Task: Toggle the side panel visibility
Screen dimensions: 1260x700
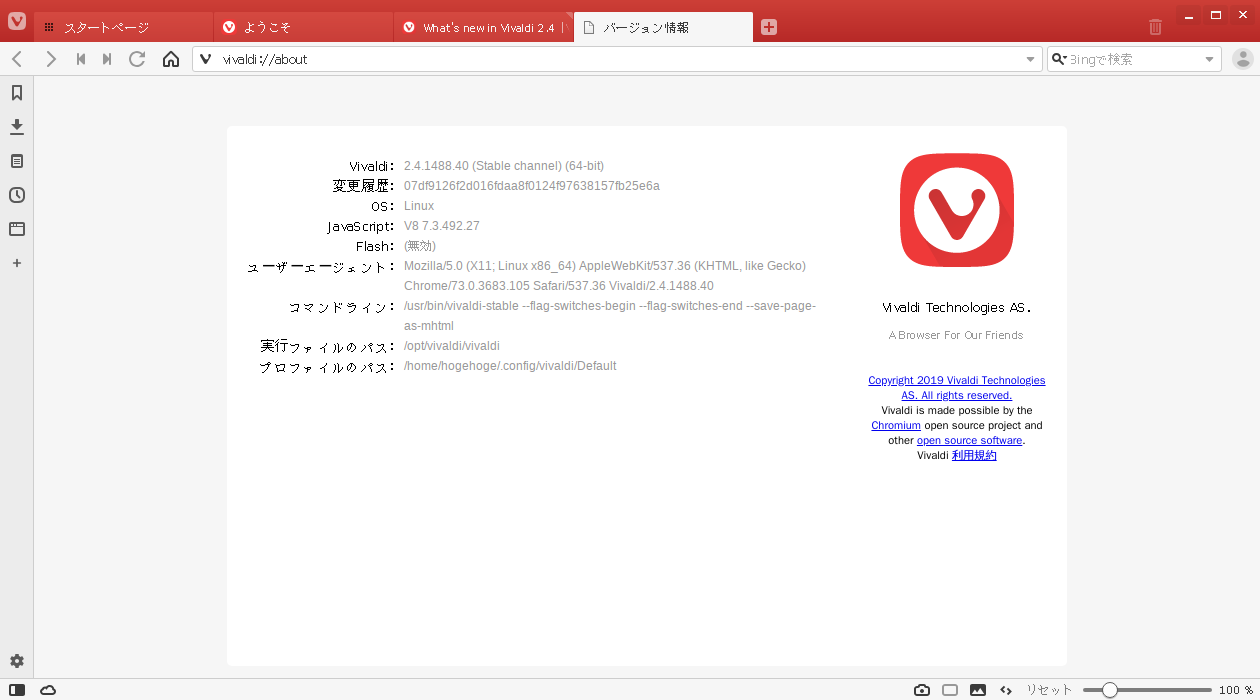Action: pos(17,690)
